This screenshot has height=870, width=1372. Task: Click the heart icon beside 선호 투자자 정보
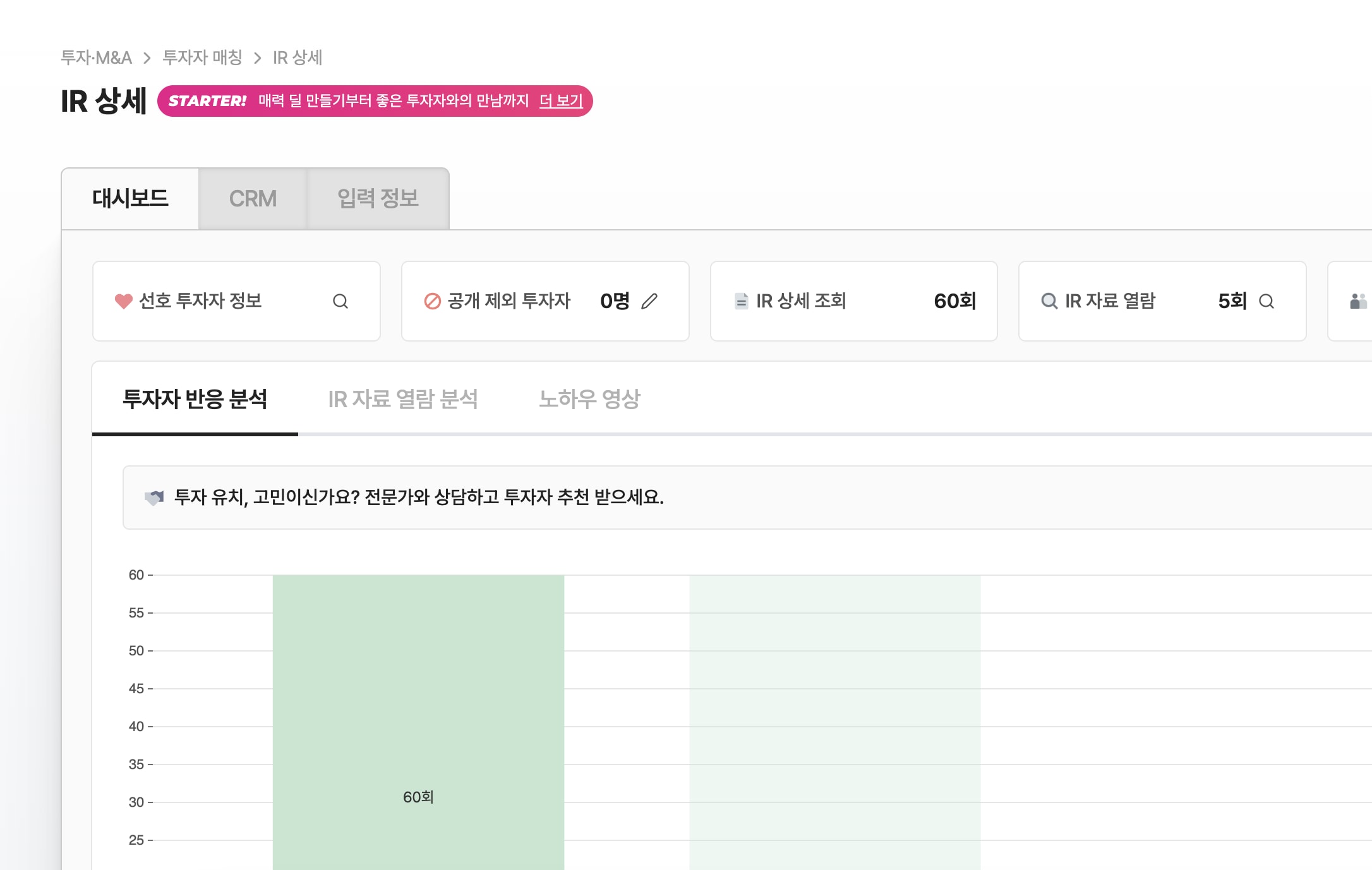[x=124, y=301]
